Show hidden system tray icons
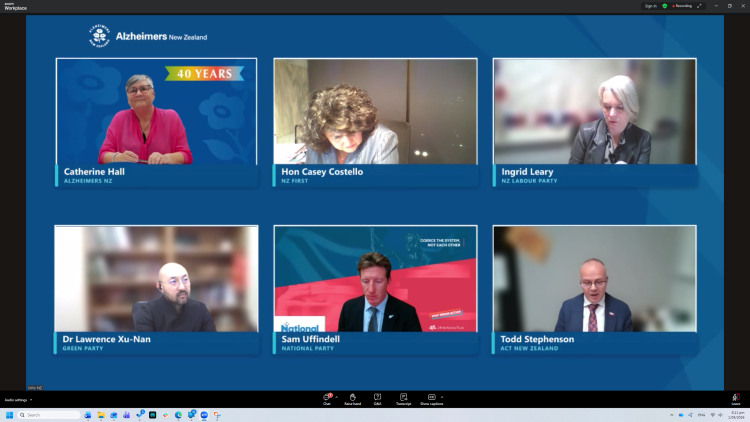The width and height of the screenshot is (750, 422). (x=672, y=415)
